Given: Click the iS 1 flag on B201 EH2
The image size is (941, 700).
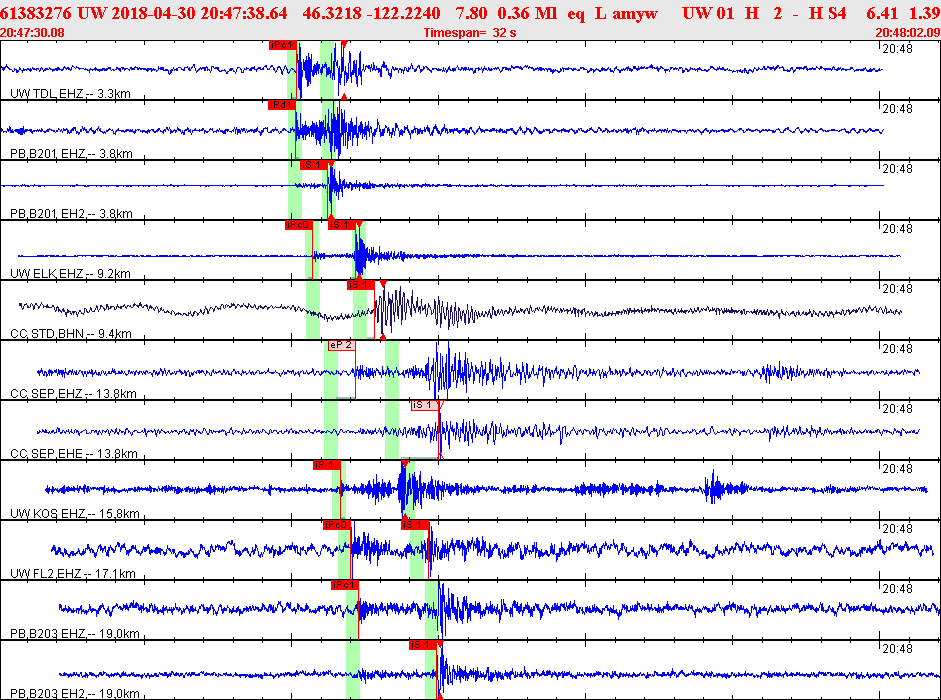Looking at the screenshot, I should coord(314,165).
